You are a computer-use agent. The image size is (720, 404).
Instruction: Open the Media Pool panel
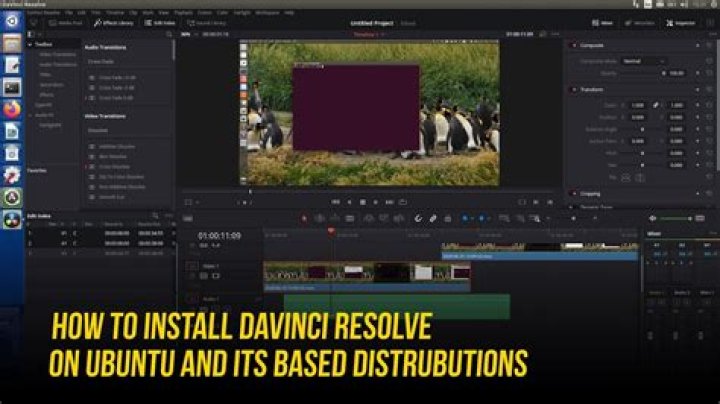(65, 23)
